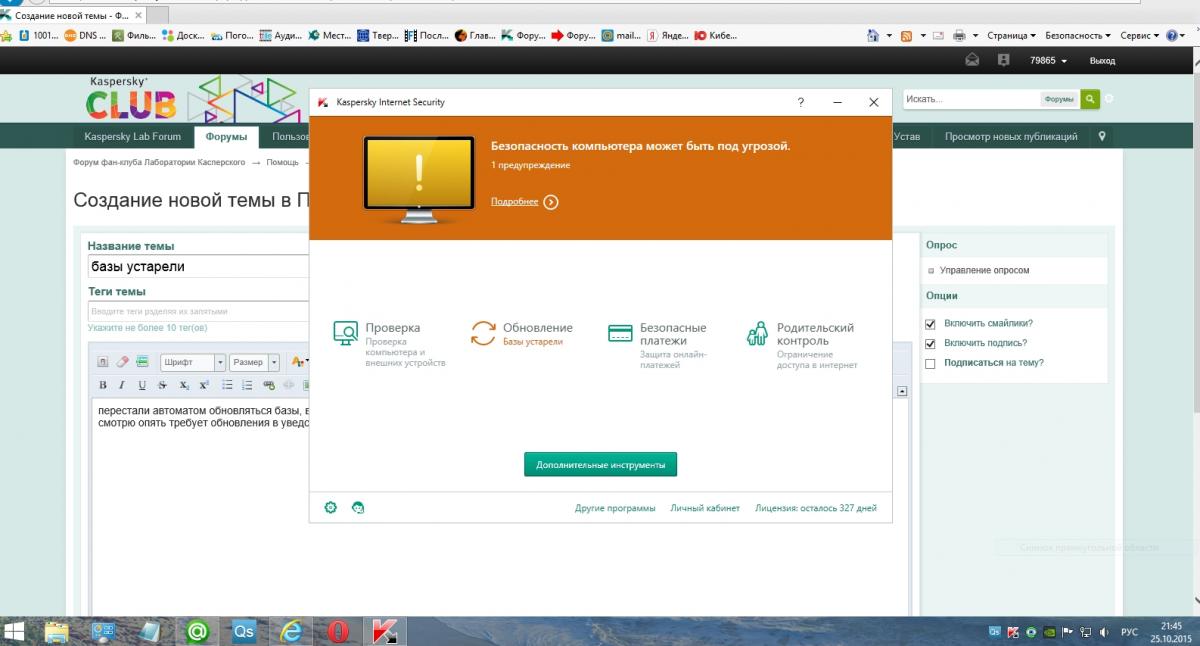1200x646 pixels.
Task: Toggle italic formatting in forum editor
Action: coord(122,385)
